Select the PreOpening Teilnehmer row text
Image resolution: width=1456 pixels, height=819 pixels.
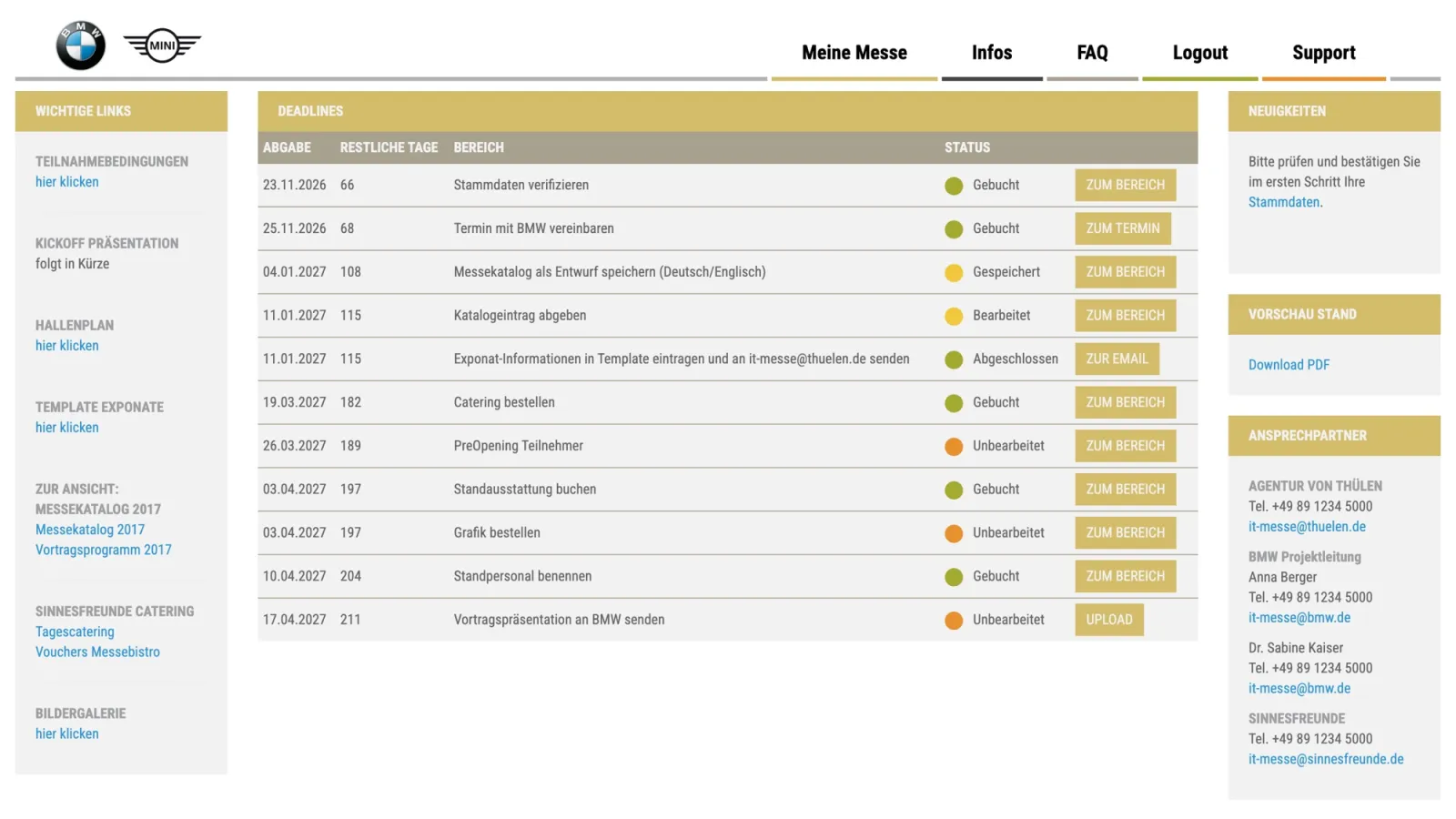click(x=519, y=446)
